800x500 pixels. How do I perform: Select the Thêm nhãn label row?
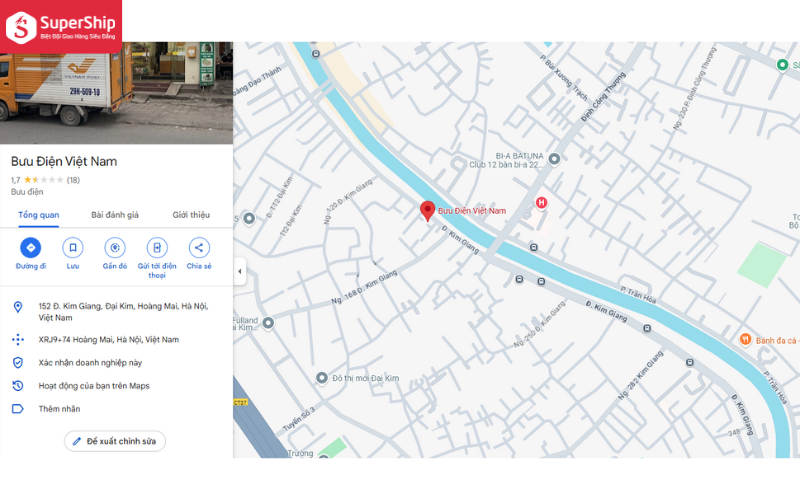[x=116, y=409]
